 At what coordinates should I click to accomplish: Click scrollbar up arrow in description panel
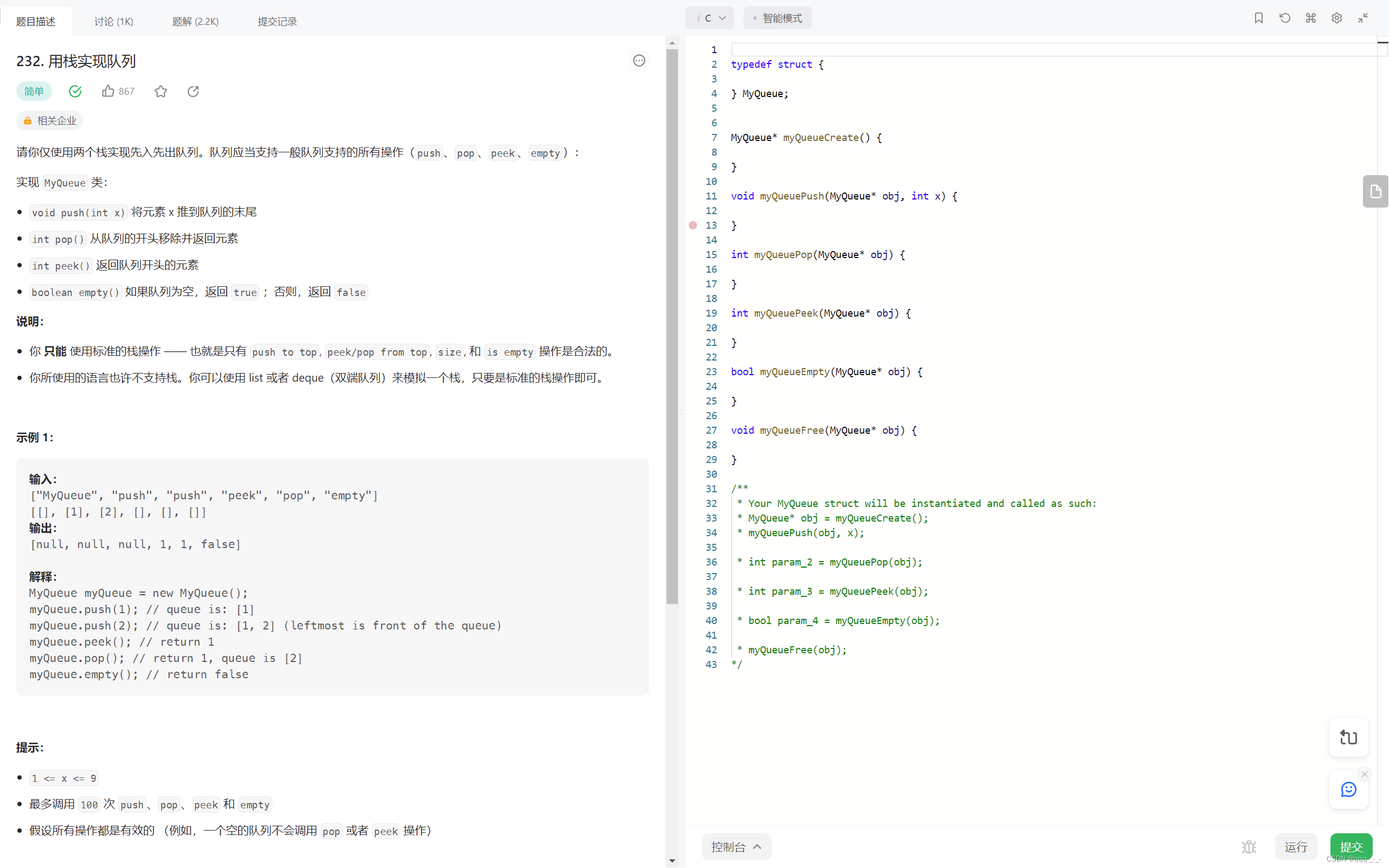tap(672, 43)
